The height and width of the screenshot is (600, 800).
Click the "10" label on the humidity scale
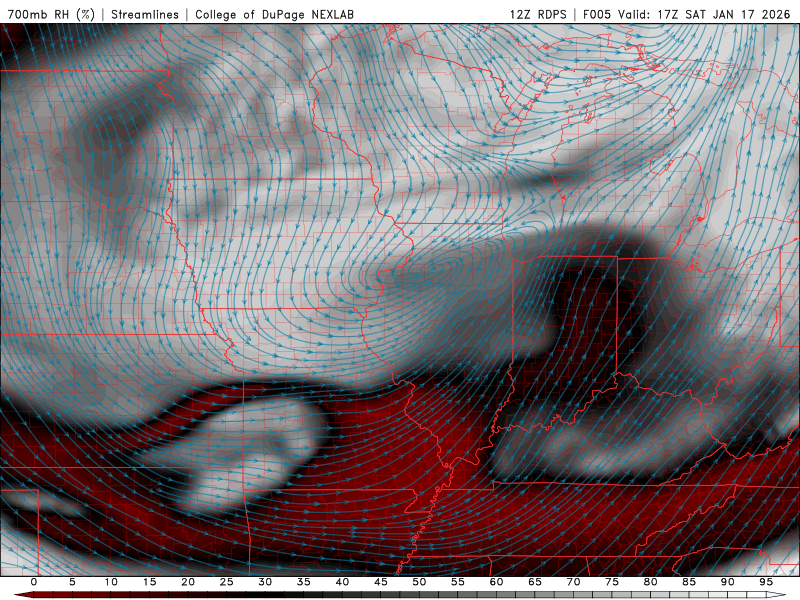(x=111, y=582)
